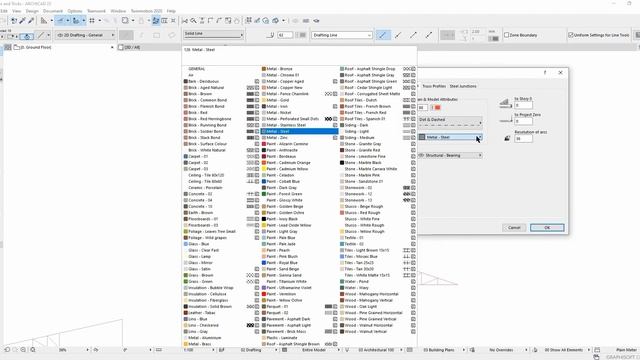Open the Solid Line linetype dropdown
640x360 pixels.
tap(214, 34)
